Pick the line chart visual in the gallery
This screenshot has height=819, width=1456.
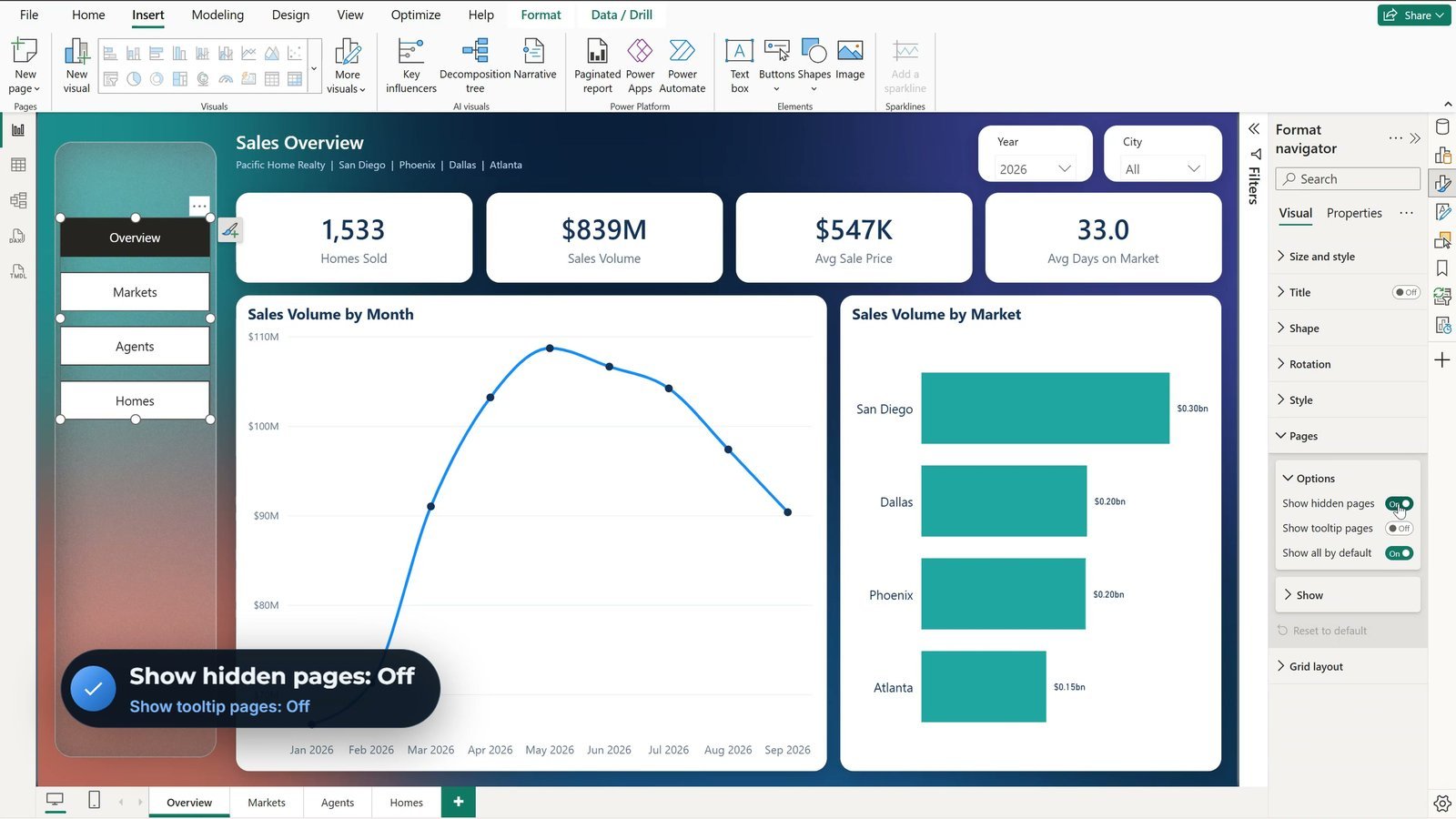point(248,54)
